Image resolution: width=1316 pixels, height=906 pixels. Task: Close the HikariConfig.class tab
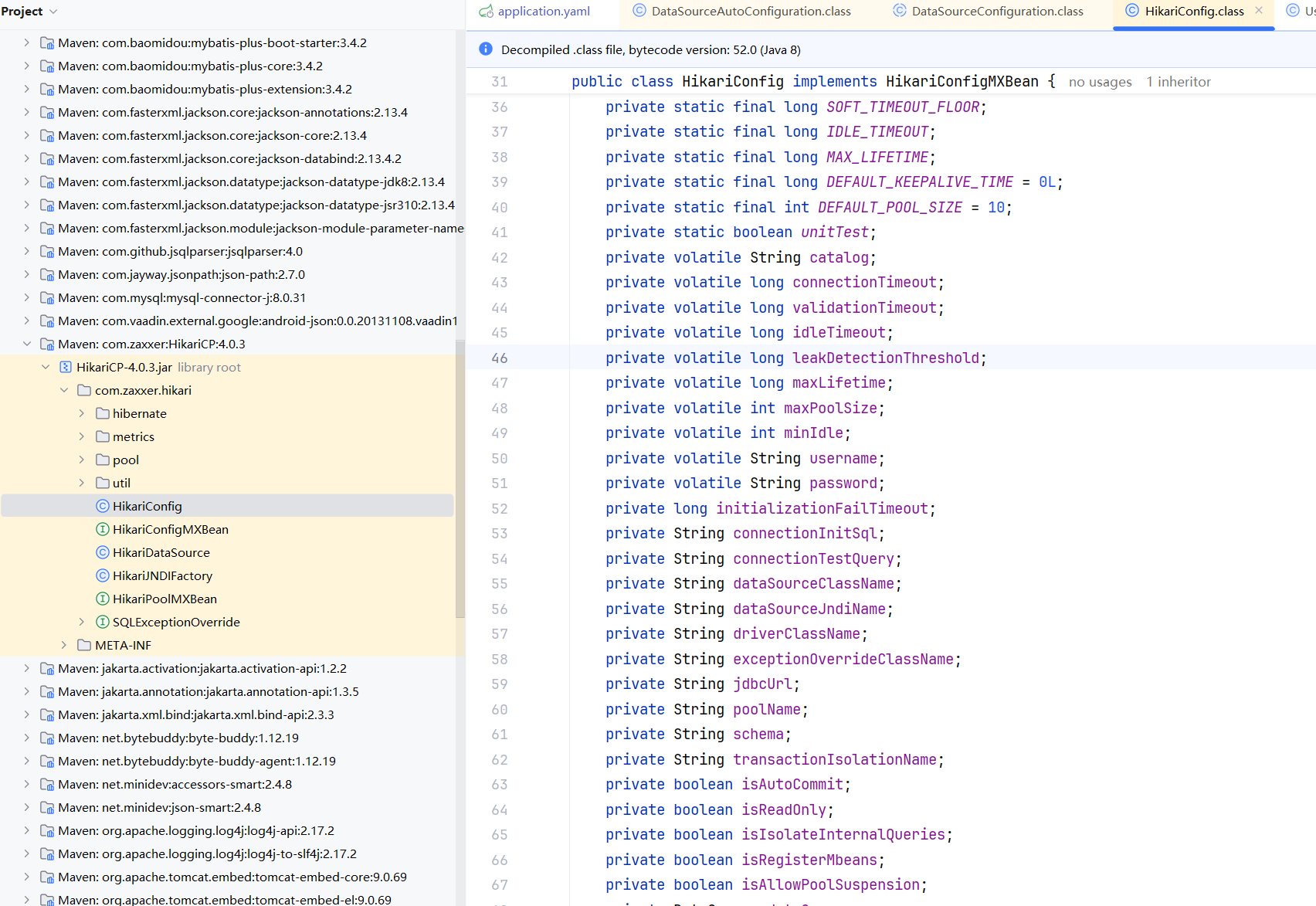click(1259, 11)
